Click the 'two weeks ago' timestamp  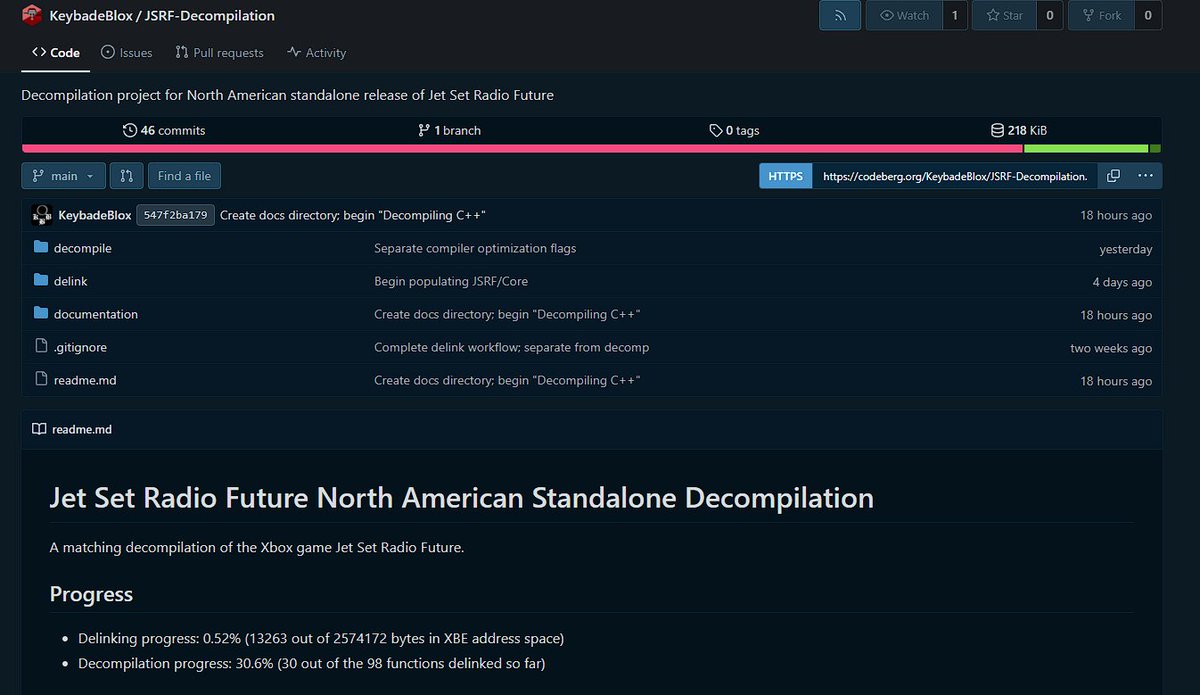(x=1111, y=348)
